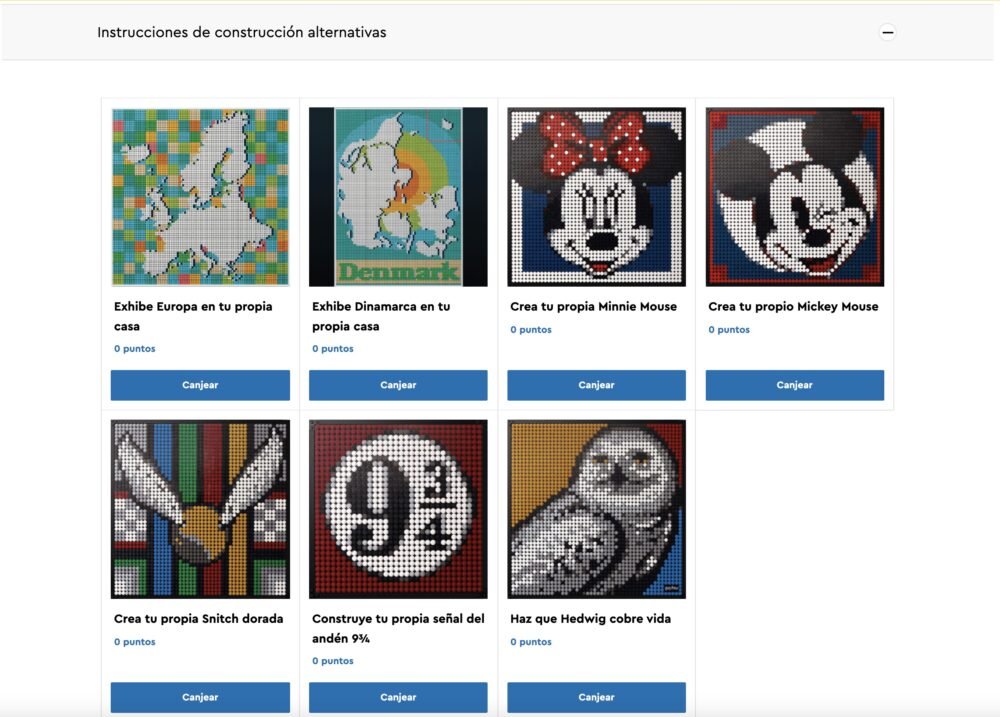Click the "Haz que Hedwig cobre vida" title

[x=590, y=619]
